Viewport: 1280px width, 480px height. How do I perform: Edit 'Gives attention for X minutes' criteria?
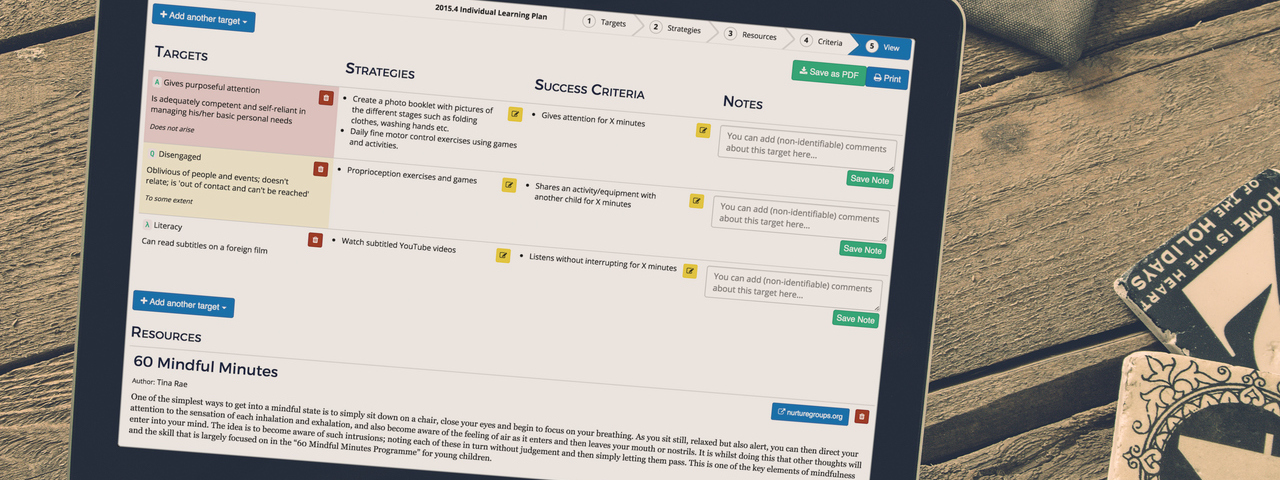click(703, 130)
